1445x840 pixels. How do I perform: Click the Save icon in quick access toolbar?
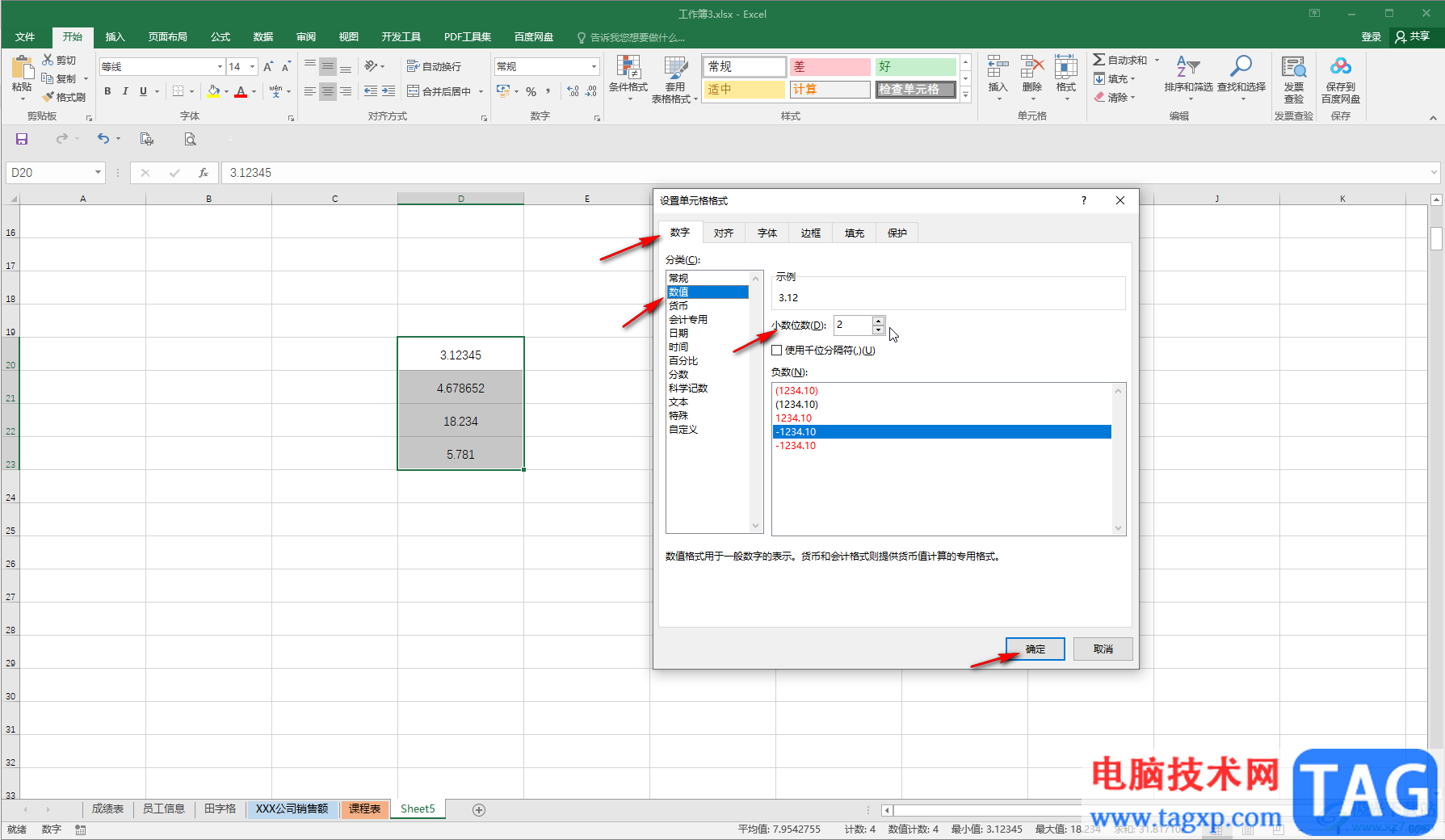(x=22, y=139)
